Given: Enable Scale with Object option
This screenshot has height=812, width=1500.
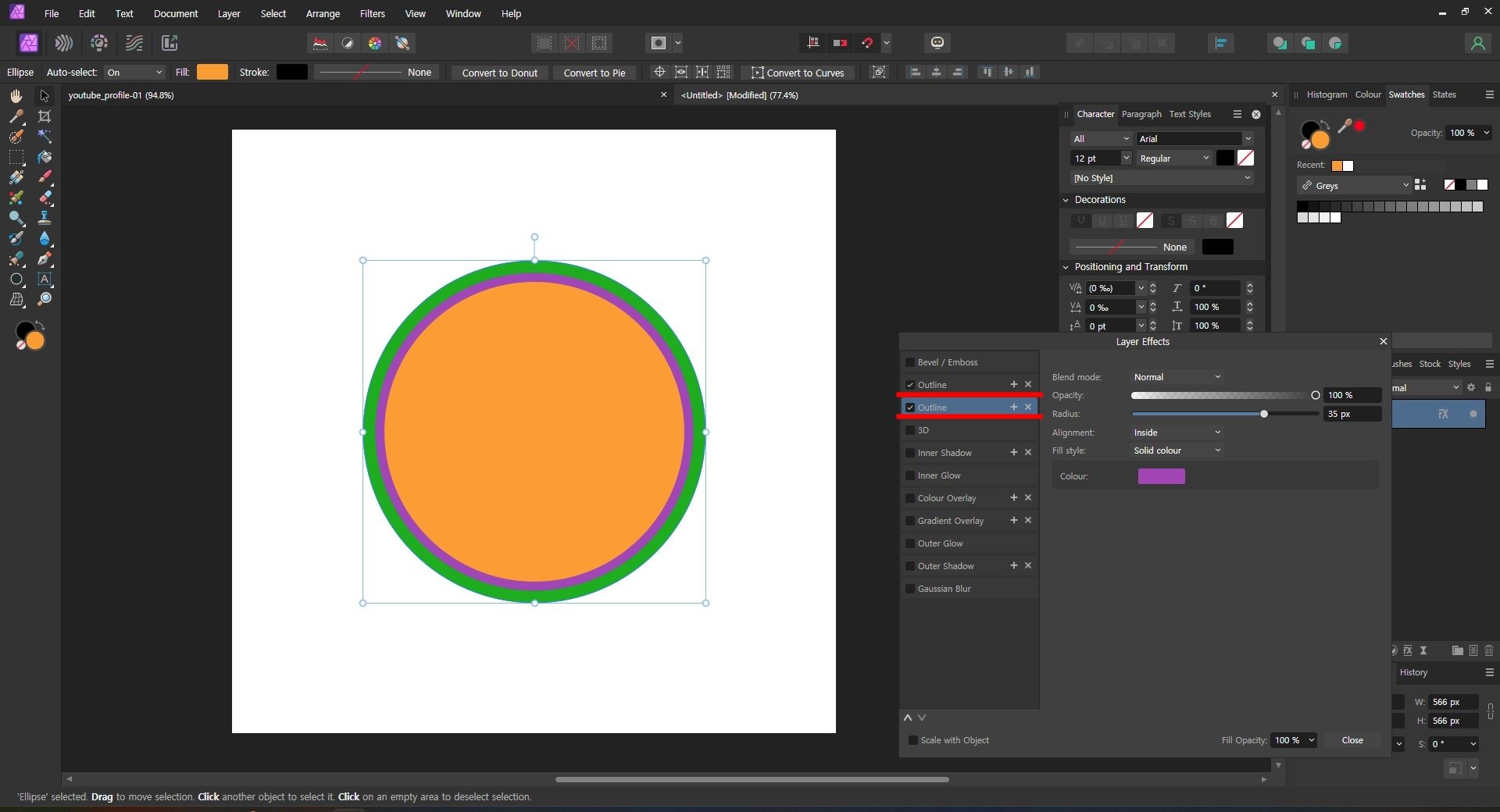Looking at the screenshot, I should click(912, 740).
